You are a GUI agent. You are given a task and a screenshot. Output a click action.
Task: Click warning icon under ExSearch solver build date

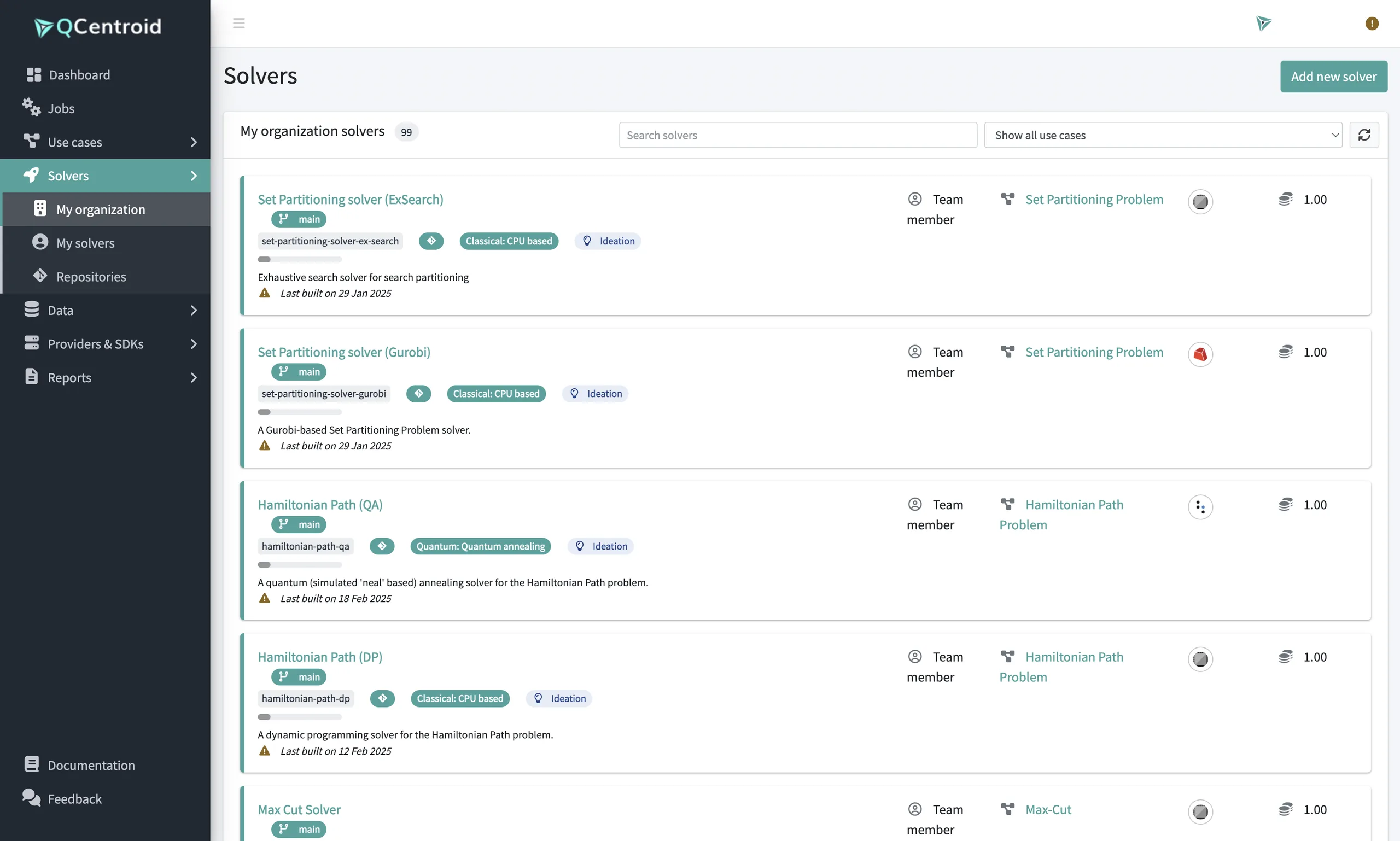point(265,293)
